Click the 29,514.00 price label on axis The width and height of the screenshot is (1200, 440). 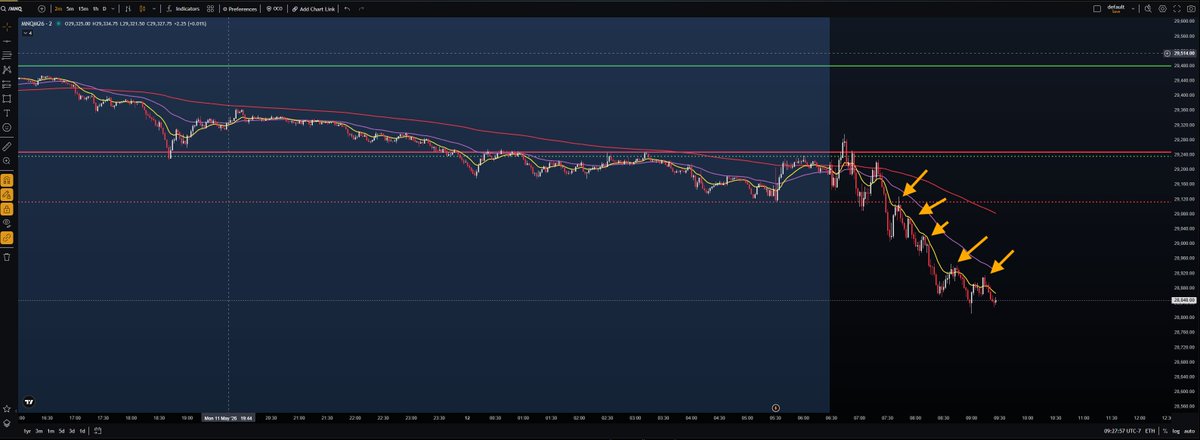pyautogui.click(x=1183, y=52)
